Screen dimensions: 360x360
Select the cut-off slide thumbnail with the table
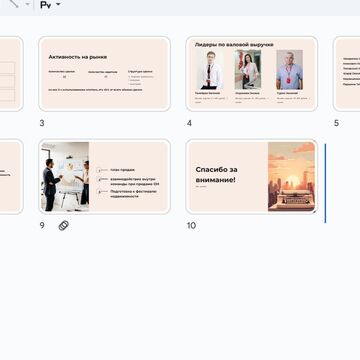(11, 74)
